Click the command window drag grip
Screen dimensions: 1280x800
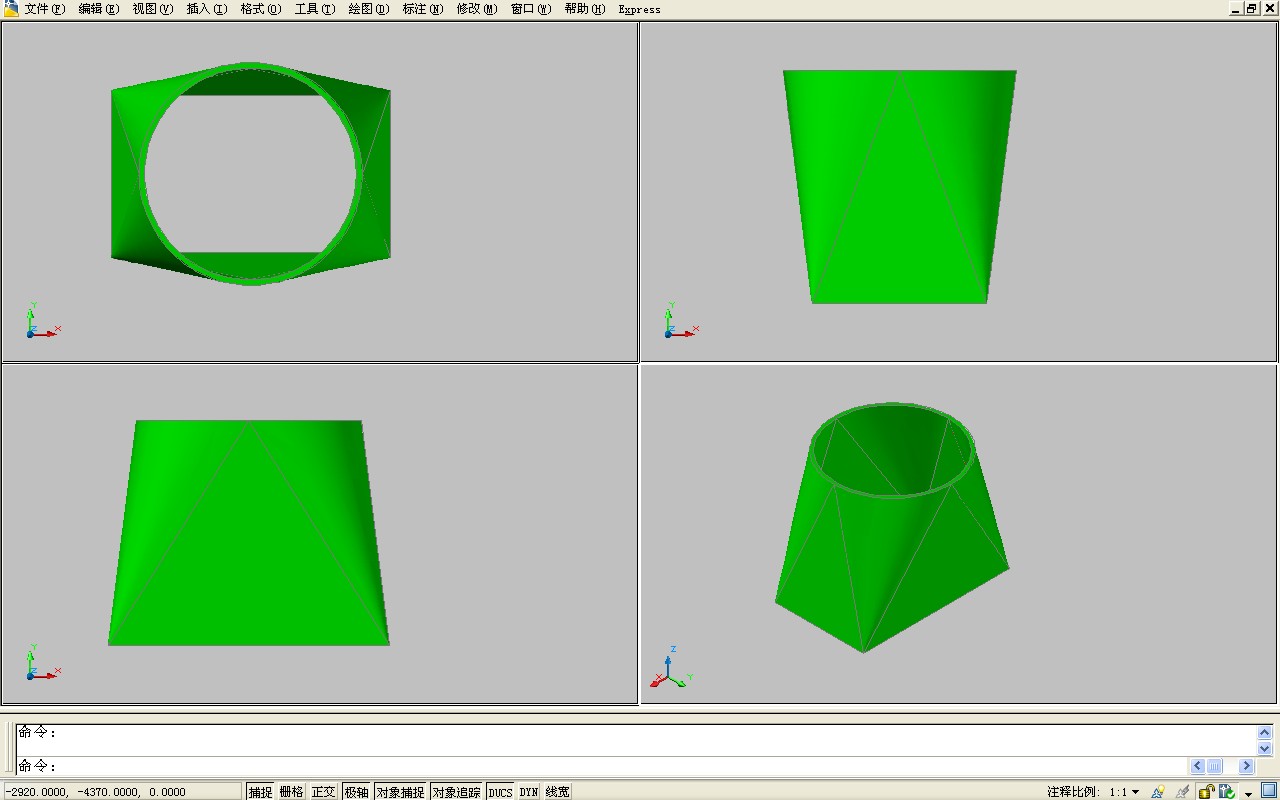[8, 748]
